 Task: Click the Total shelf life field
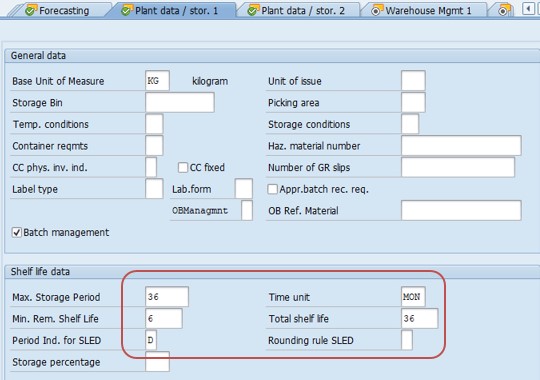[x=419, y=318]
